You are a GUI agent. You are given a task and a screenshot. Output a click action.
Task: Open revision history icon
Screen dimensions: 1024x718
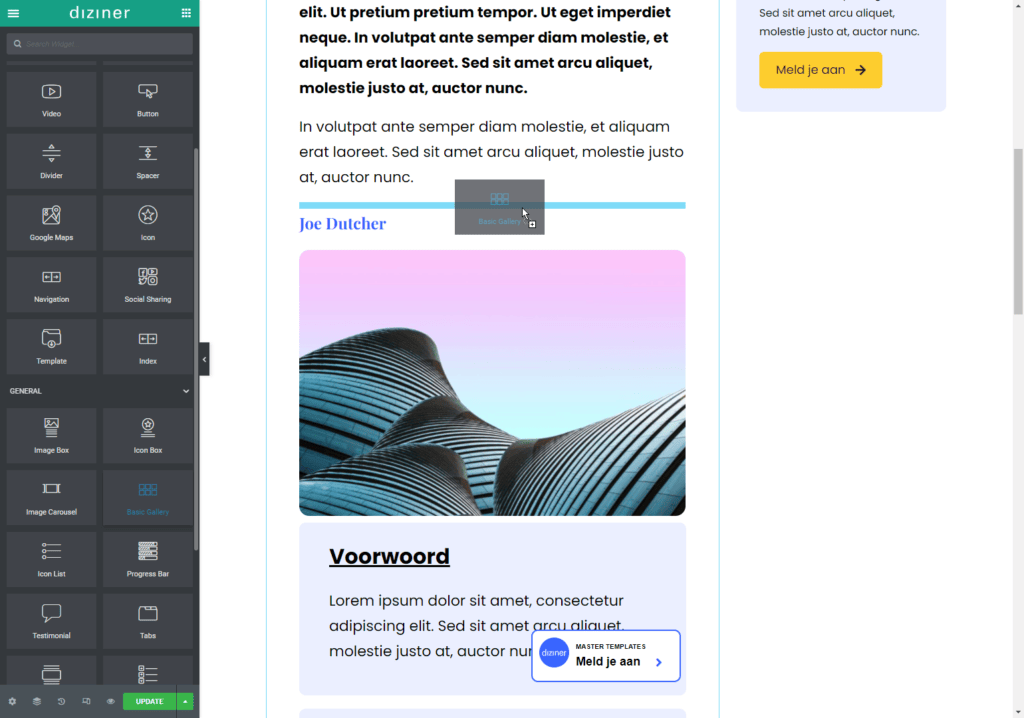(x=61, y=701)
